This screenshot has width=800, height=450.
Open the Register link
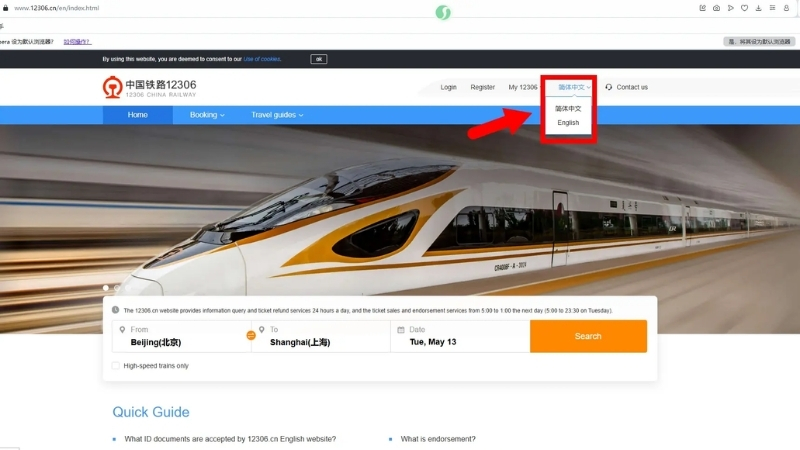(x=483, y=87)
